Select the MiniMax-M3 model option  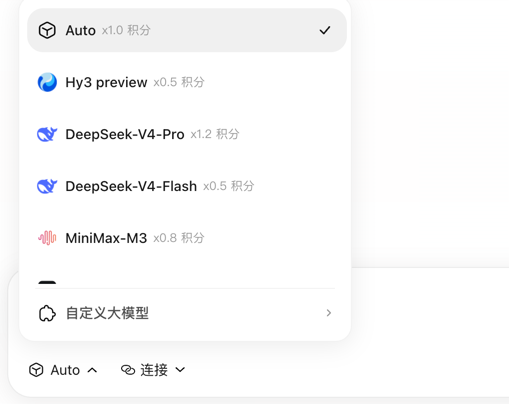pyautogui.click(x=187, y=238)
